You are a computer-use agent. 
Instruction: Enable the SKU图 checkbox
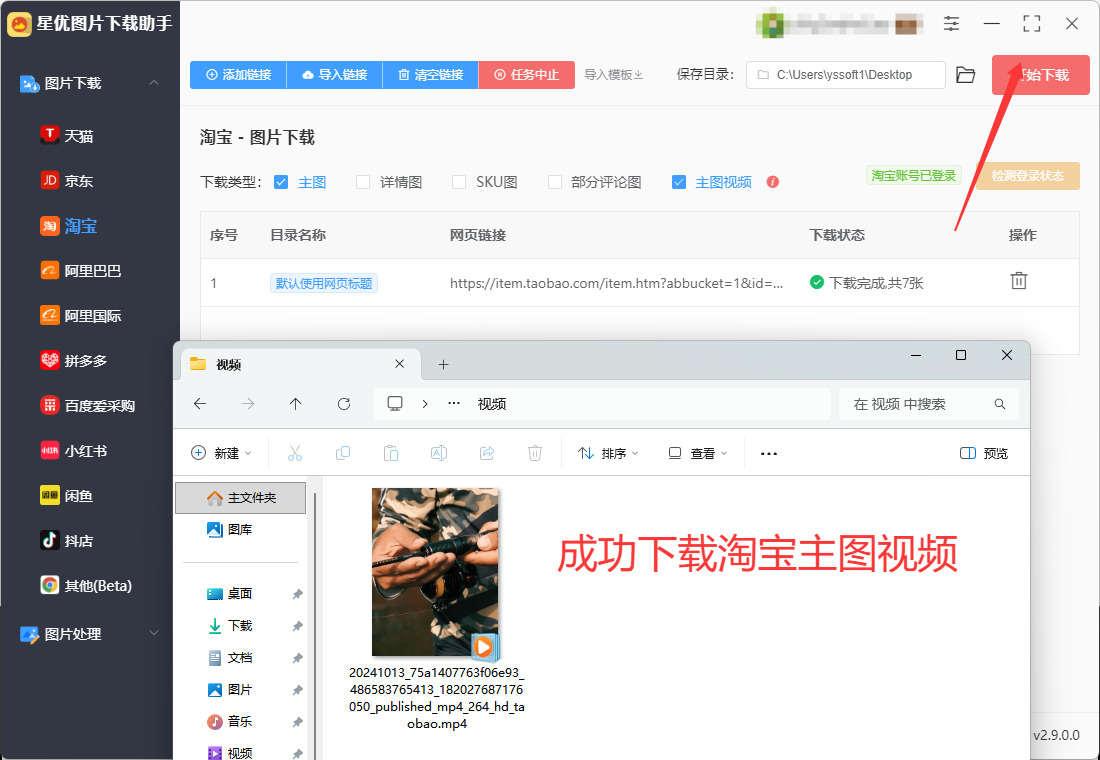459,182
